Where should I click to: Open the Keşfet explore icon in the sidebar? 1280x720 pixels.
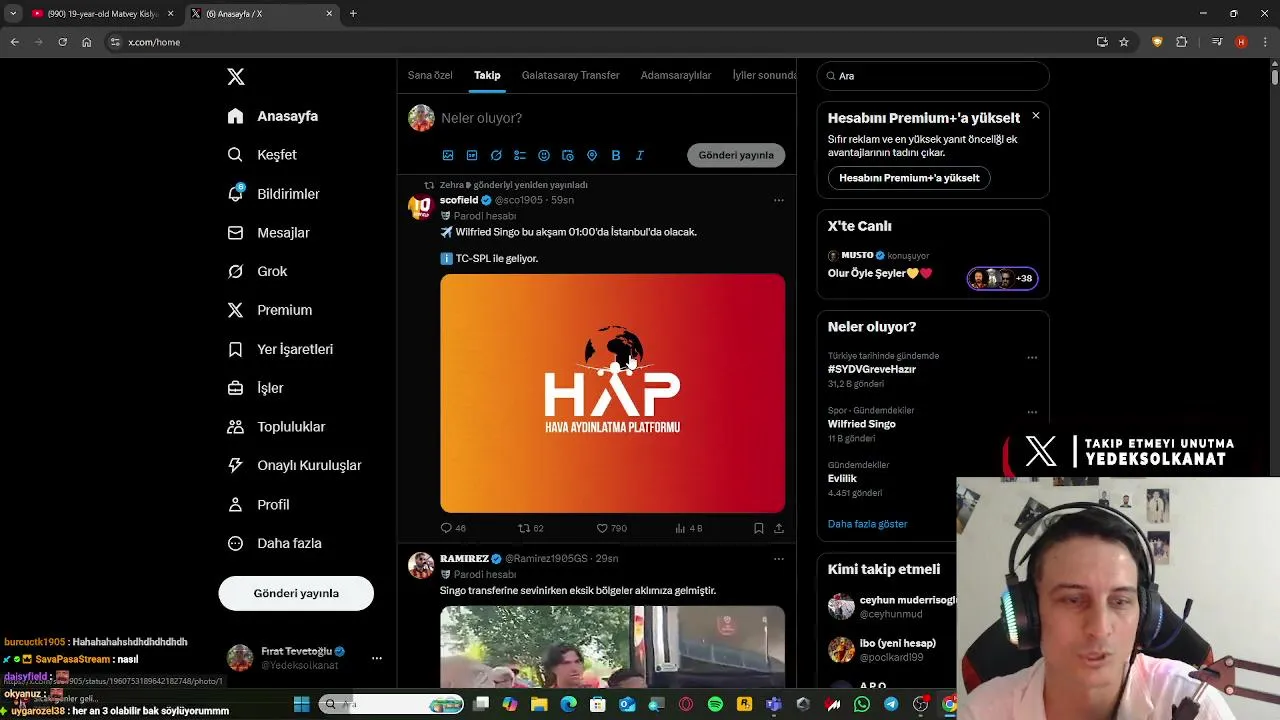tap(235, 155)
